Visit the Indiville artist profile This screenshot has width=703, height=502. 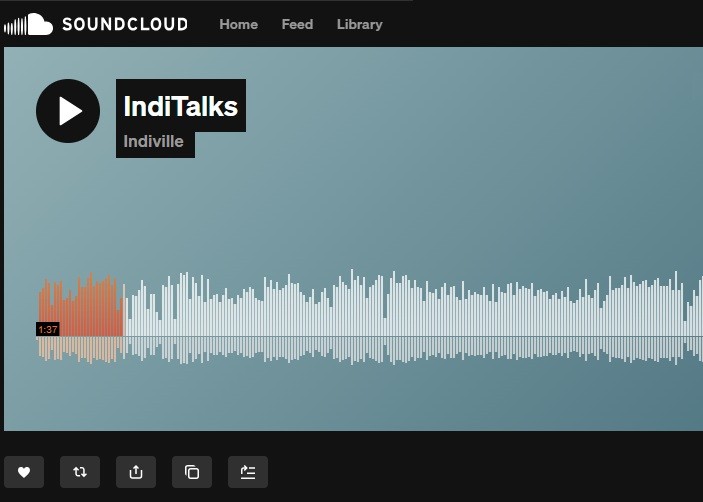[153, 142]
